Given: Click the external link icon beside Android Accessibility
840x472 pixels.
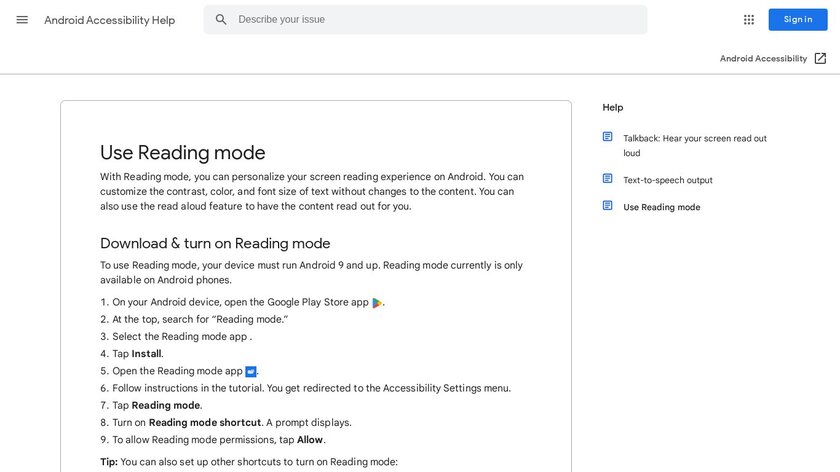Looking at the screenshot, I should 820,59.
